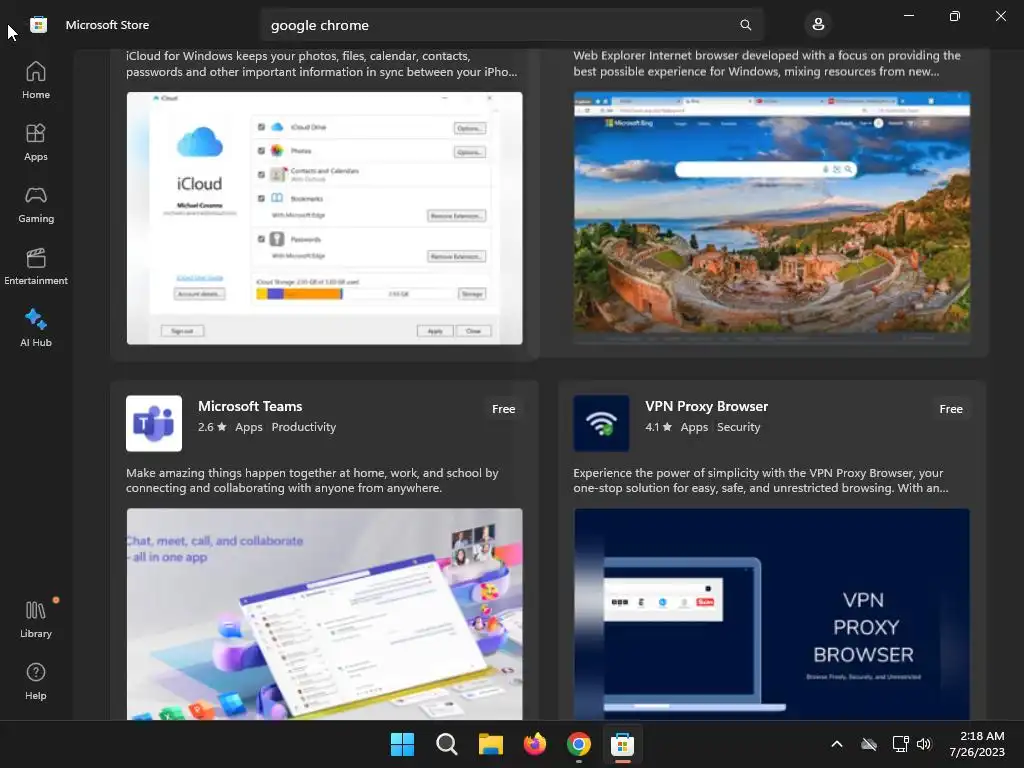Switch to Google Chrome on the taskbar
The width and height of the screenshot is (1024, 768).
coord(579,744)
